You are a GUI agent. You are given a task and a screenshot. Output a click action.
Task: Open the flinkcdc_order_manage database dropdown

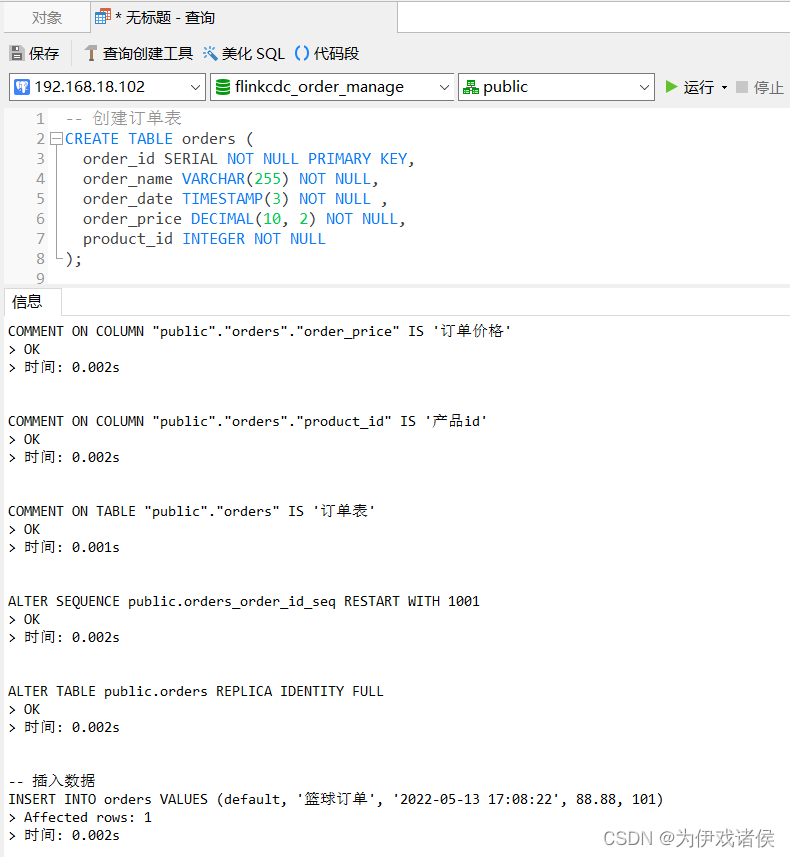444,87
